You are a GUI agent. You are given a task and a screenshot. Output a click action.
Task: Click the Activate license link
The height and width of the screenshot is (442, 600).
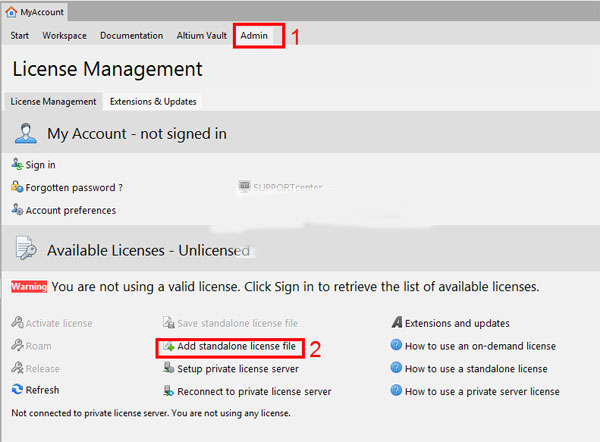tap(58, 323)
